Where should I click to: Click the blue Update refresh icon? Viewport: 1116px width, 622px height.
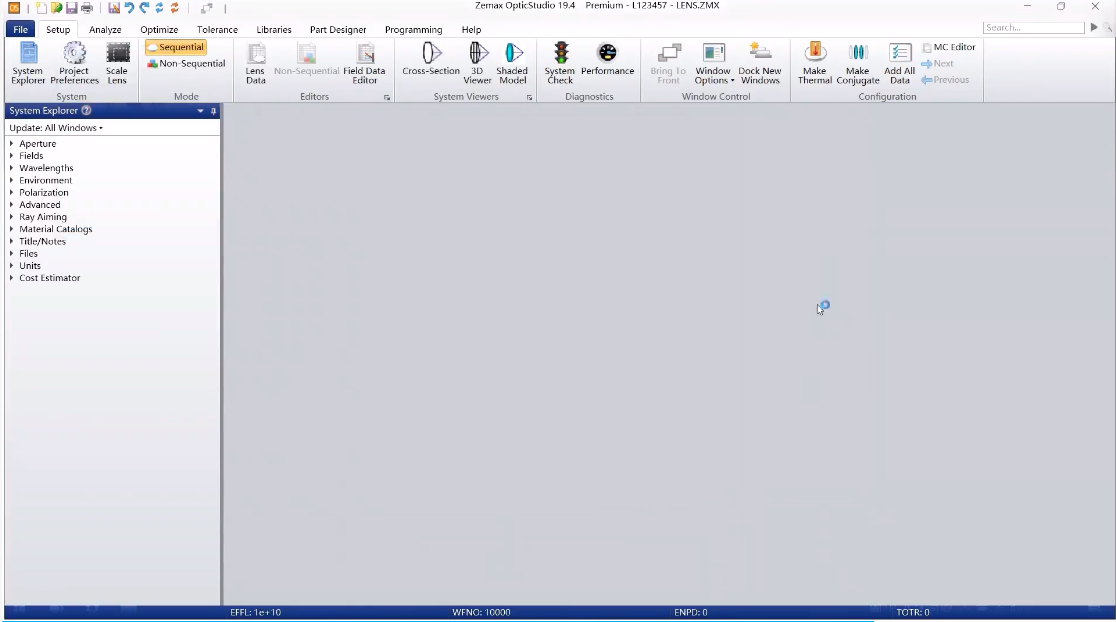pos(159,8)
